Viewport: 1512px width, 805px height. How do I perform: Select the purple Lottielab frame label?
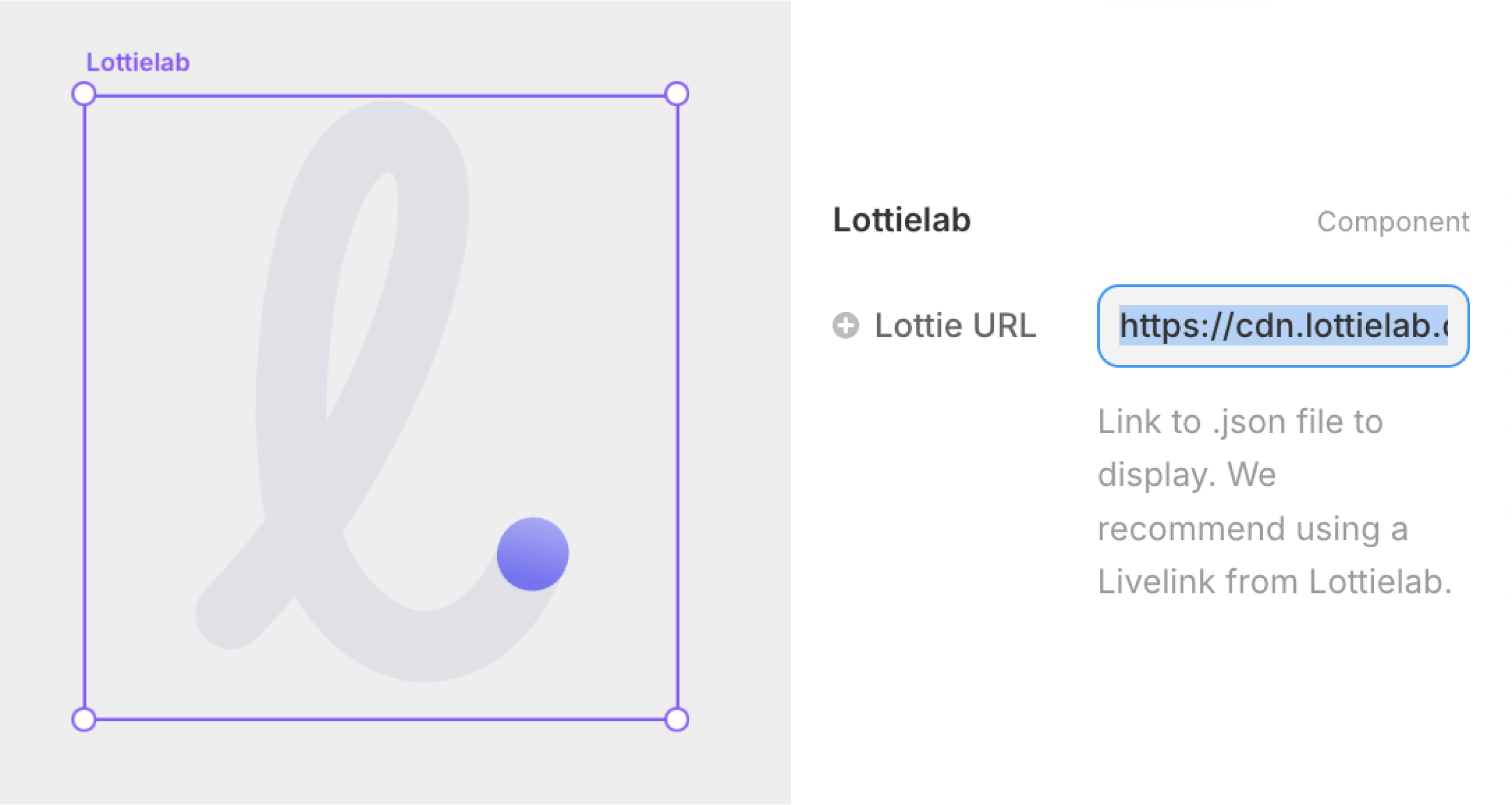point(138,62)
